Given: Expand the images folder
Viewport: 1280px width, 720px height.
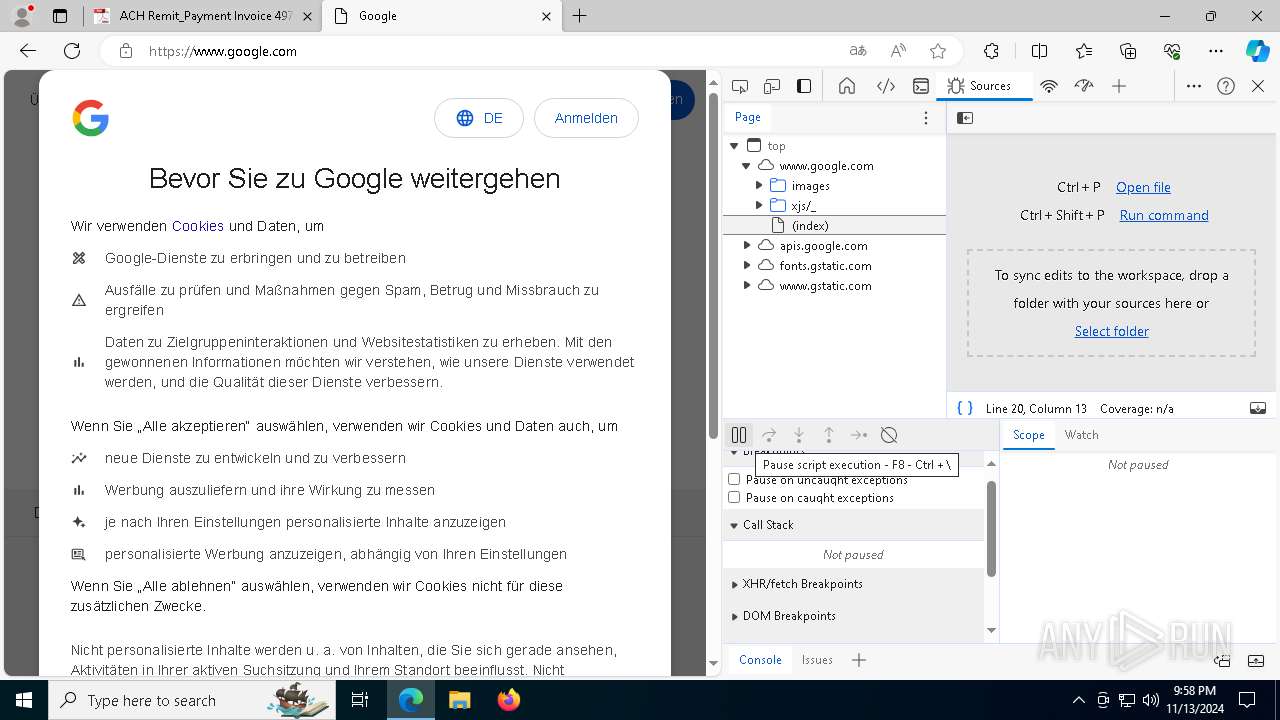Looking at the screenshot, I should click(x=759, y=186).
